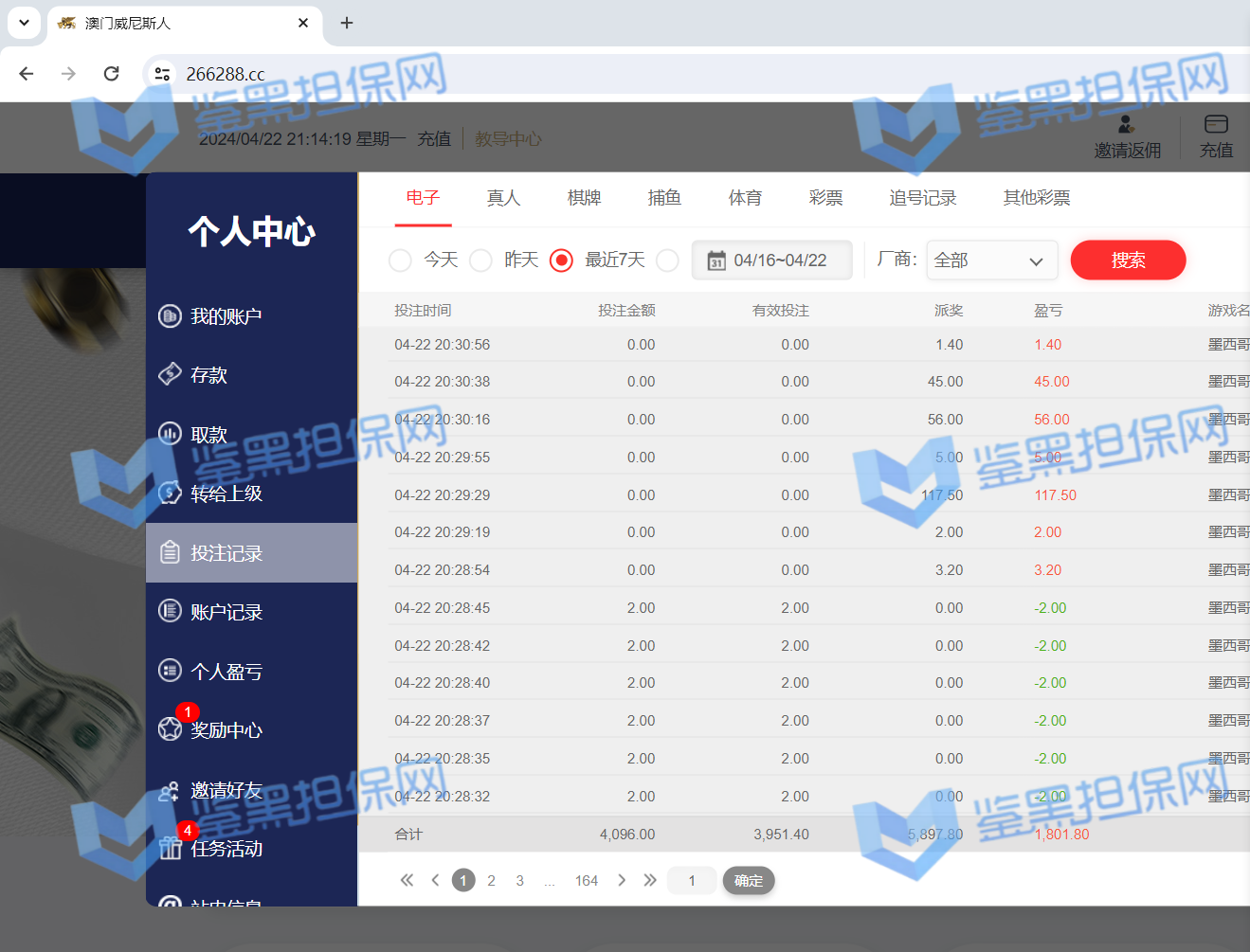Click the 取款 withdrawal icon
The width and height of the screenshot is (1250, 952).
click(x=170, y=434)
